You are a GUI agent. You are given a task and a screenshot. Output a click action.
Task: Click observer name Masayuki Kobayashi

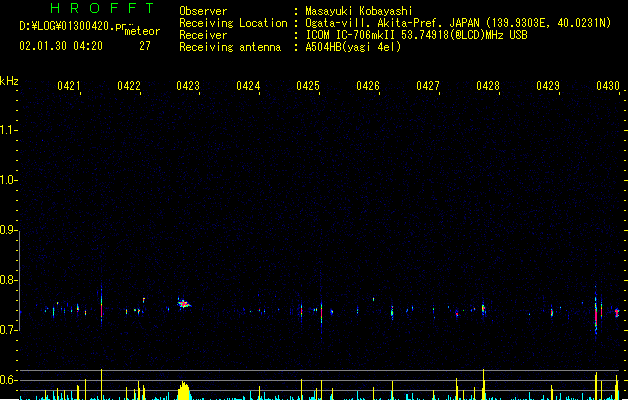click(359, 11)
